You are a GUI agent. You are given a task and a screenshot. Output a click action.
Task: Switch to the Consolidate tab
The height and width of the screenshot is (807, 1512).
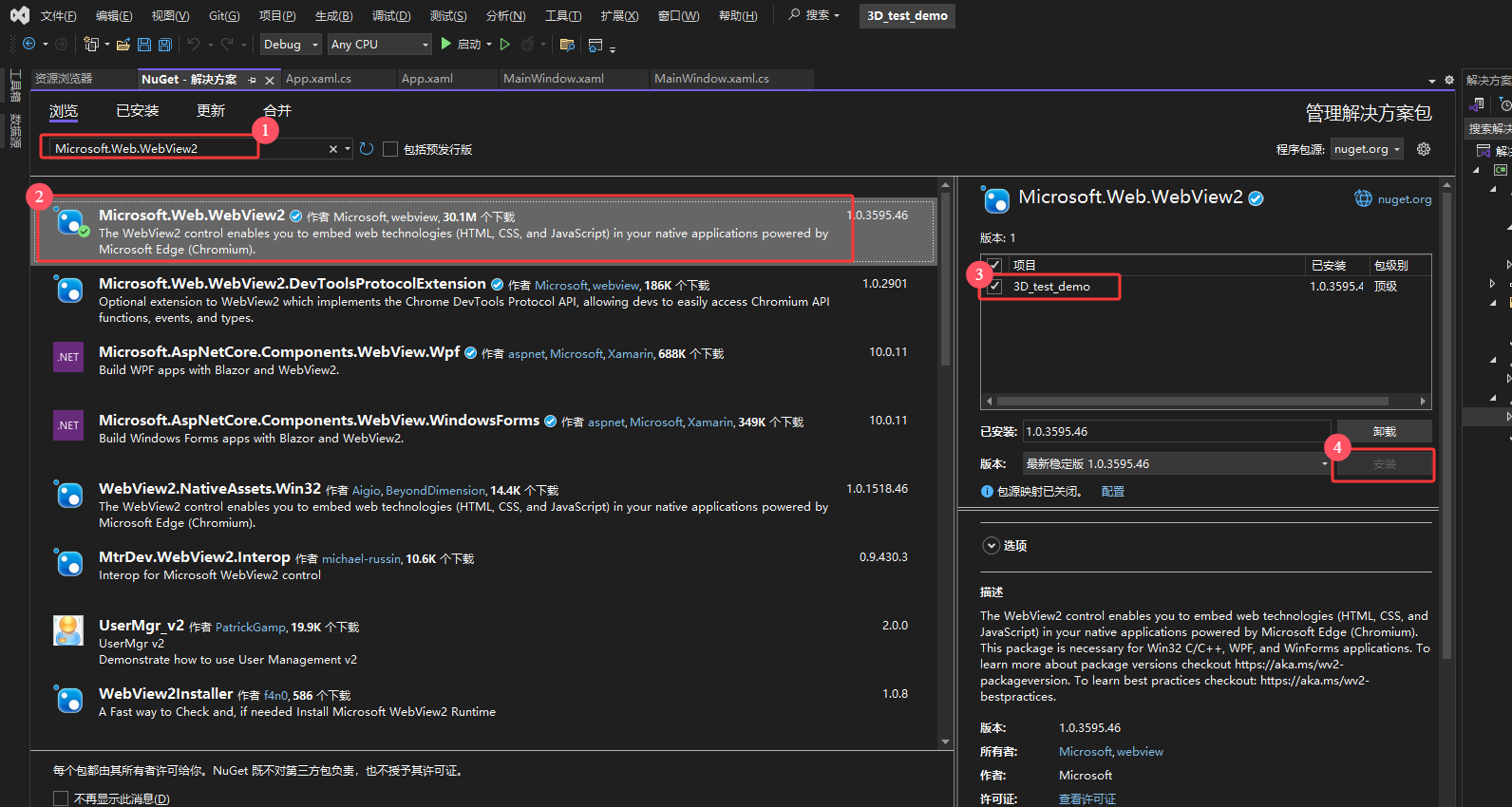pos(277,111)
